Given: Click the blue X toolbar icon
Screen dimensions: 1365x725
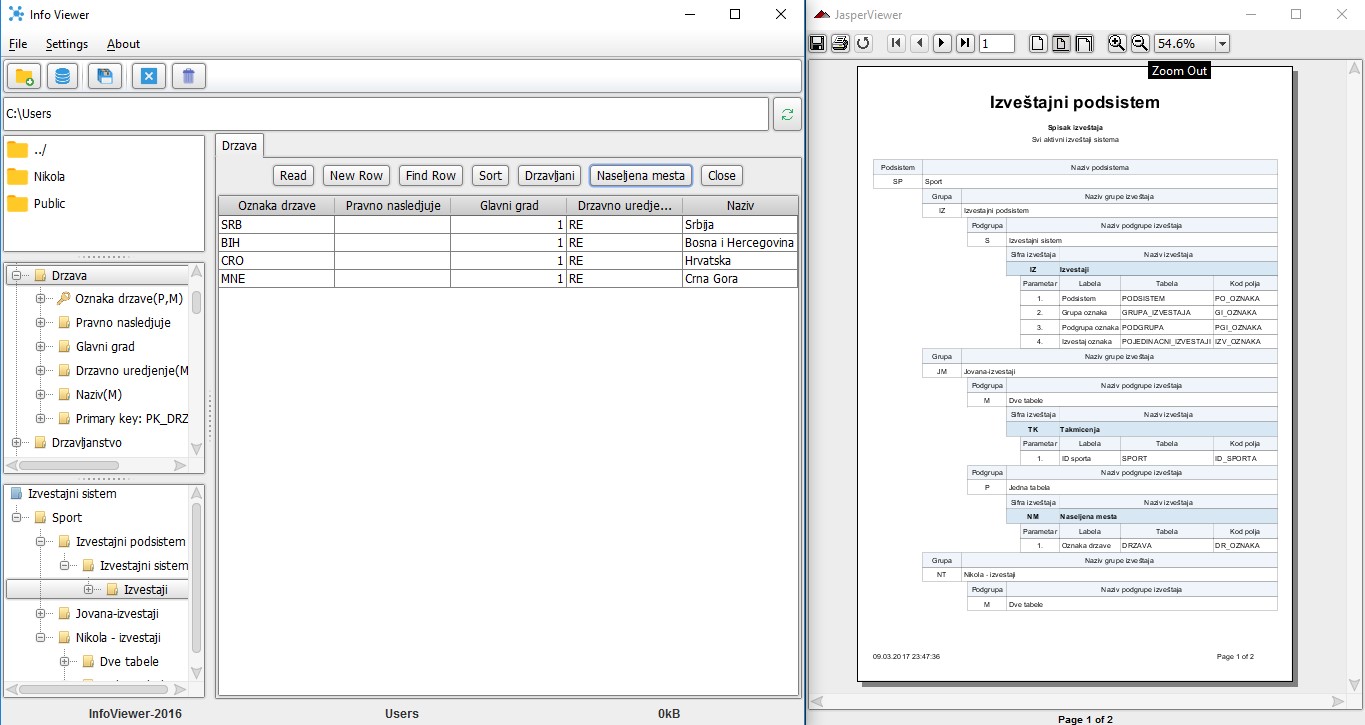Looking at the screenshot, I should tap(148, 76).
